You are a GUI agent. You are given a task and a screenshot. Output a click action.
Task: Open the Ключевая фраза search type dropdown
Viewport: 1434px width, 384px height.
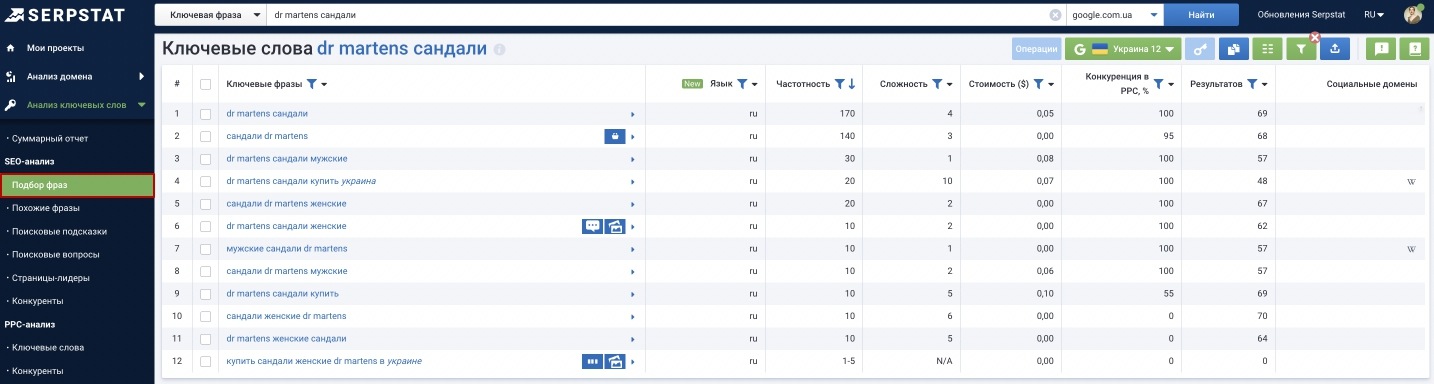click(x=211, y=15)
